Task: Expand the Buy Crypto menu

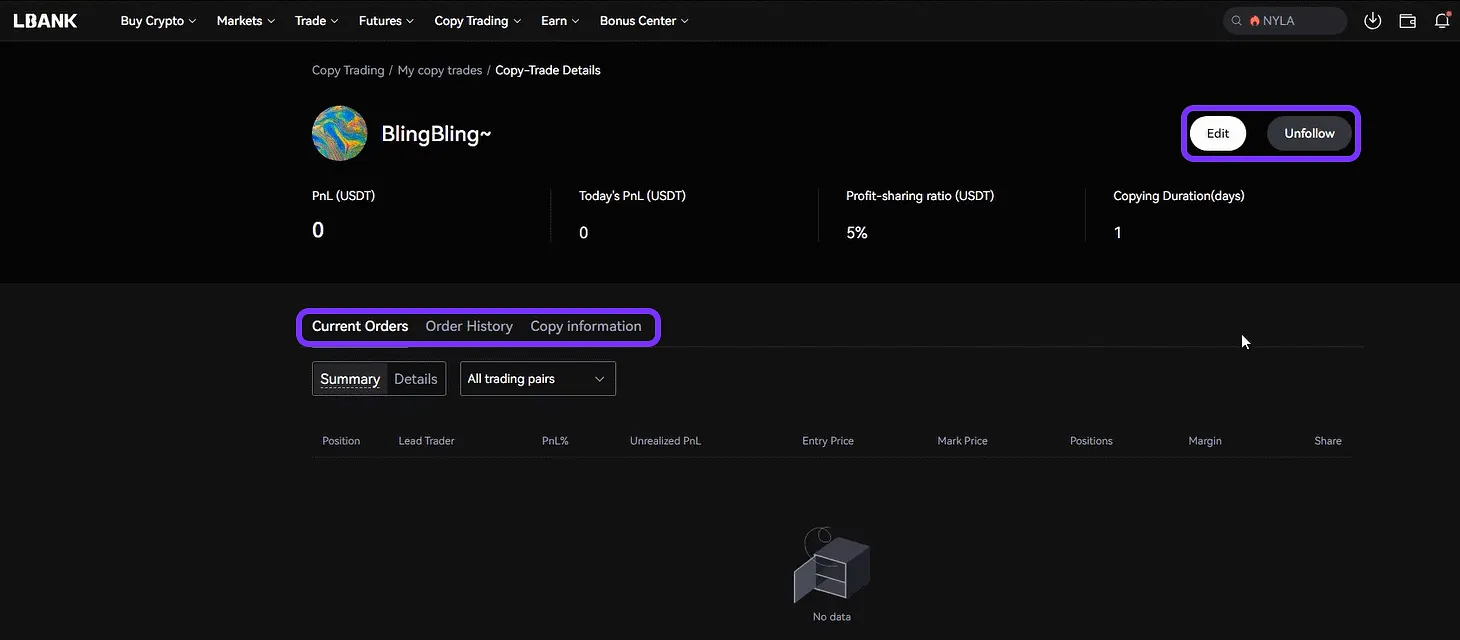Action: click(158, 20)
